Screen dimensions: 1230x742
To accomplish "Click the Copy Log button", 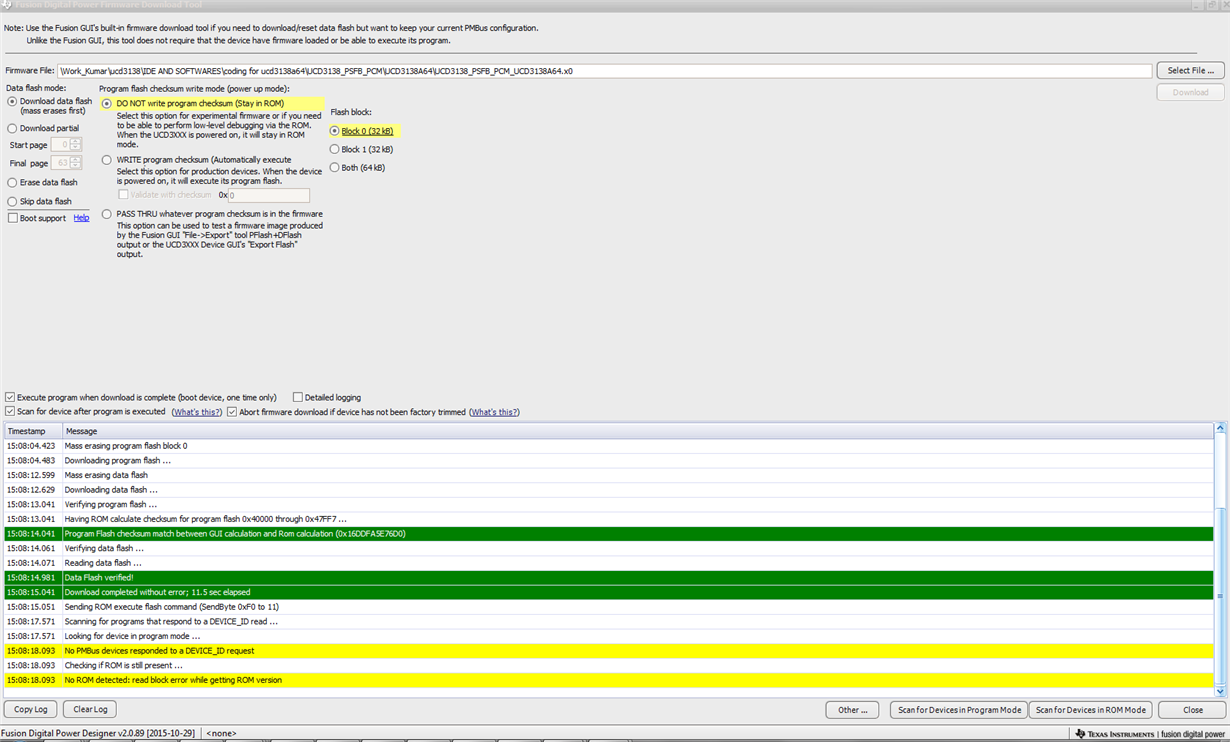I will point(31,709).
